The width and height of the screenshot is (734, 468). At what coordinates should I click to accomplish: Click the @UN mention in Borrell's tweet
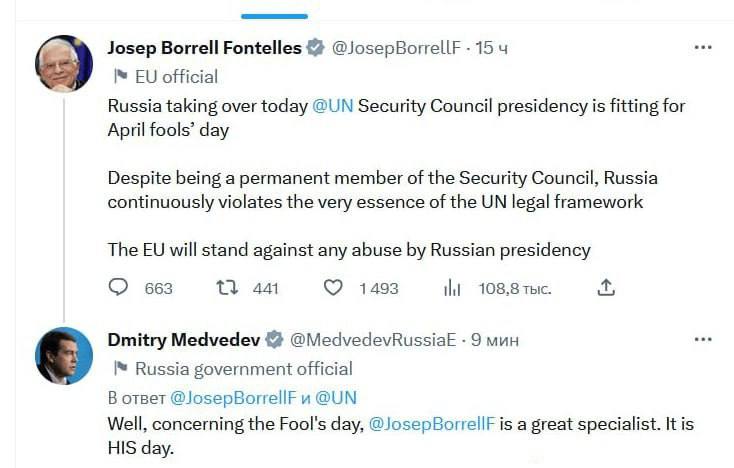pyautogui.click(x=333, y=106)
